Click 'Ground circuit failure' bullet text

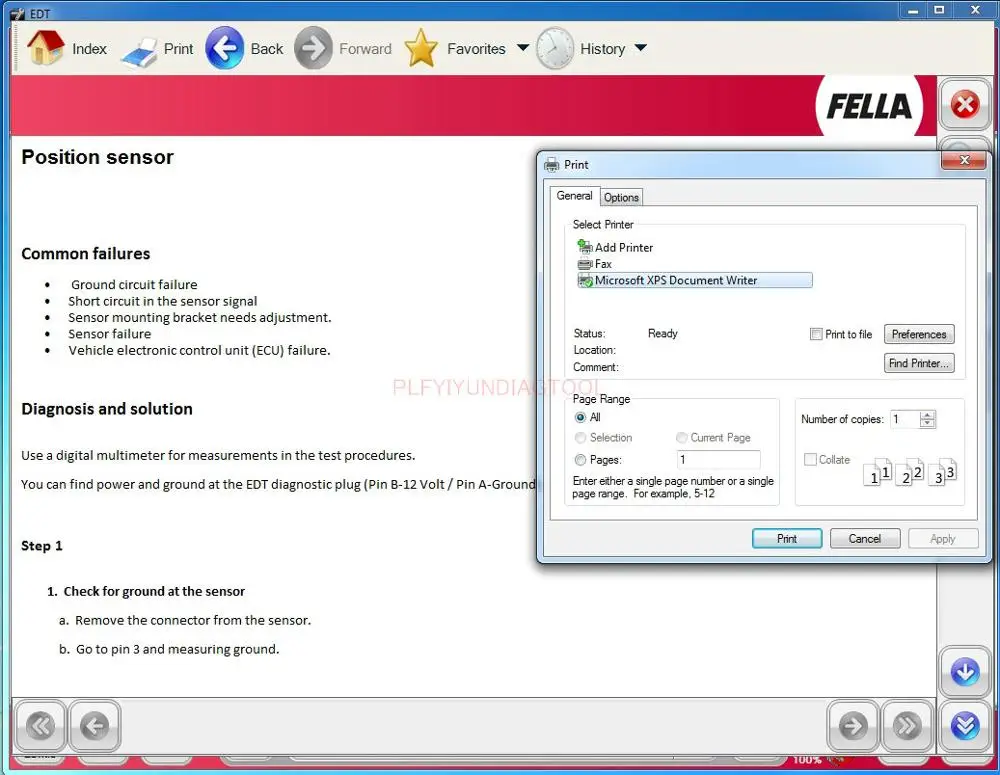pos(134,284)
